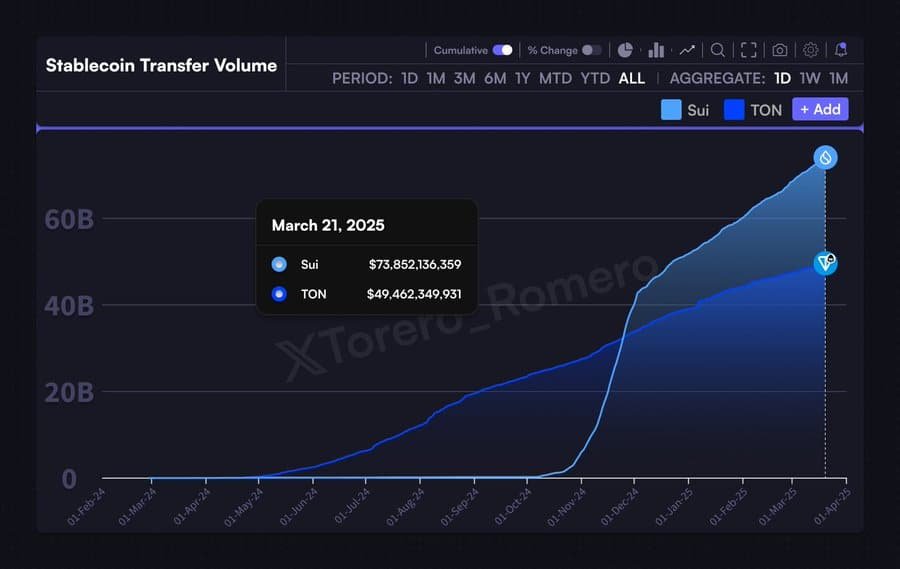Click the TON blue color swatch
Viewport: 900px width, 569px height.
(734, 110)
